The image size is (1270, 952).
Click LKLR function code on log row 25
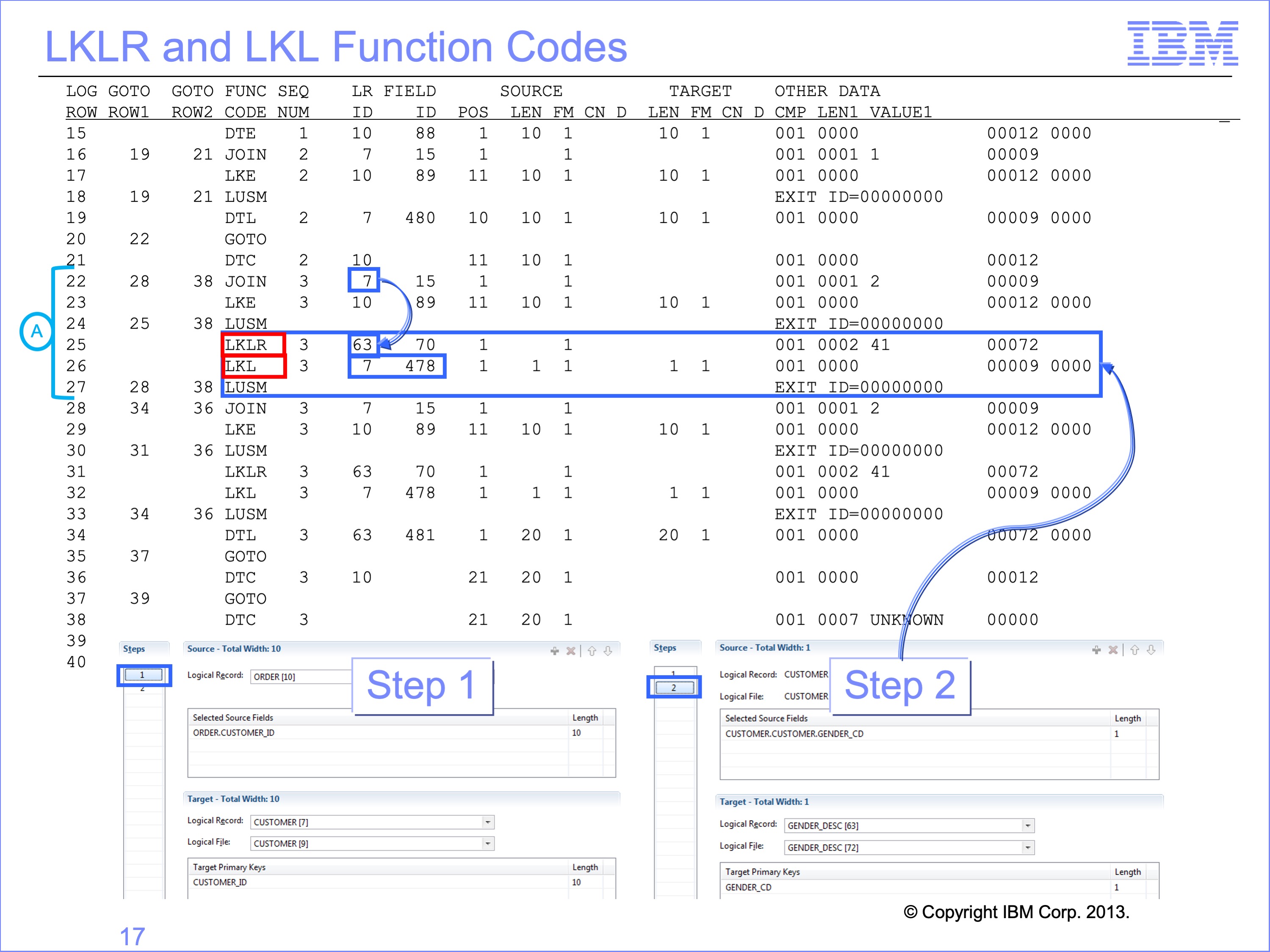click(x=246, y=345)
